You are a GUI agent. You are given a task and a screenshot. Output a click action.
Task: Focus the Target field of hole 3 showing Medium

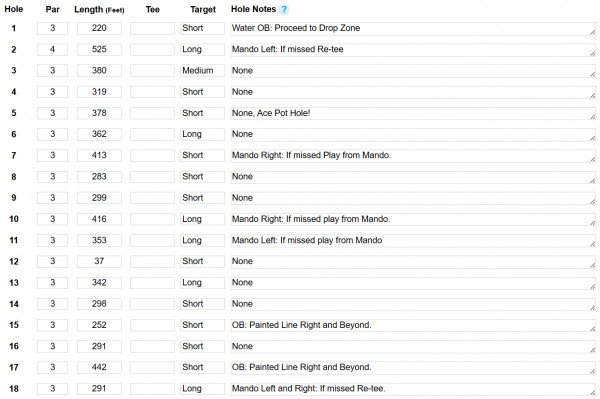pos(202,71)
